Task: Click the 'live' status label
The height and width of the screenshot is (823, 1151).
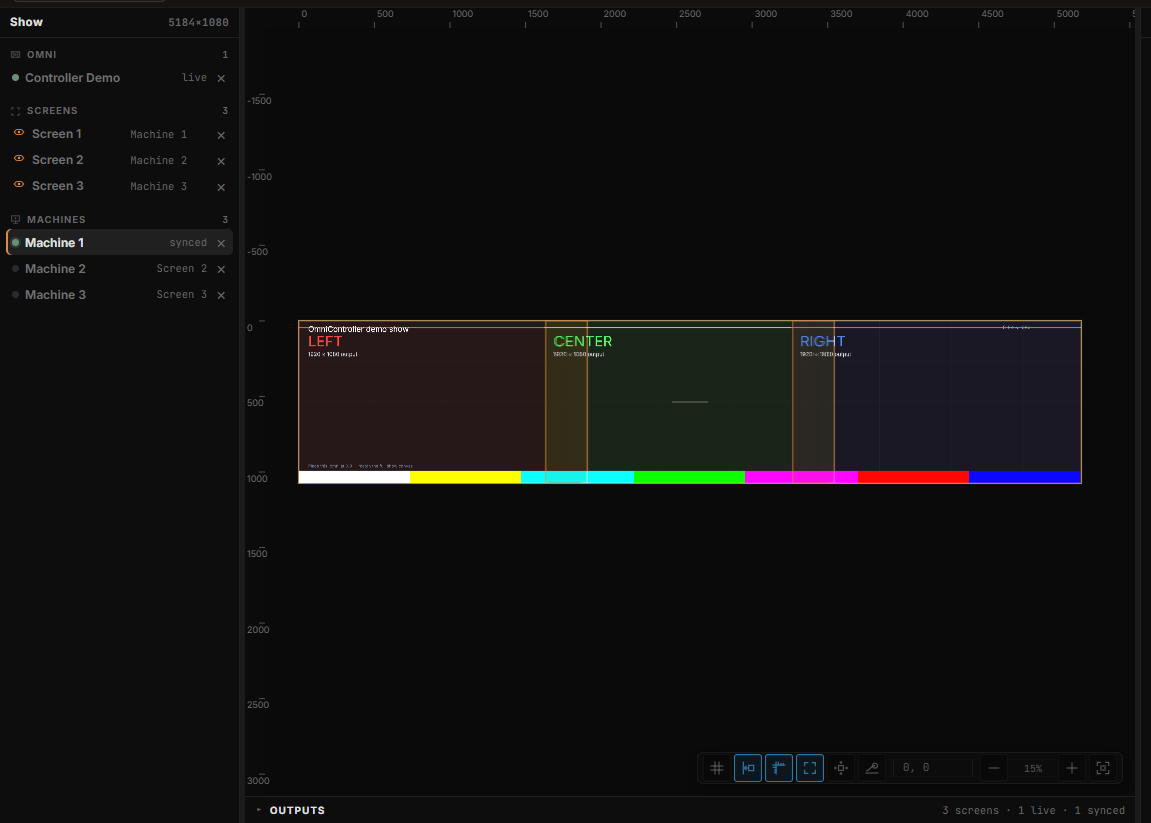Action: coord(195,77)
